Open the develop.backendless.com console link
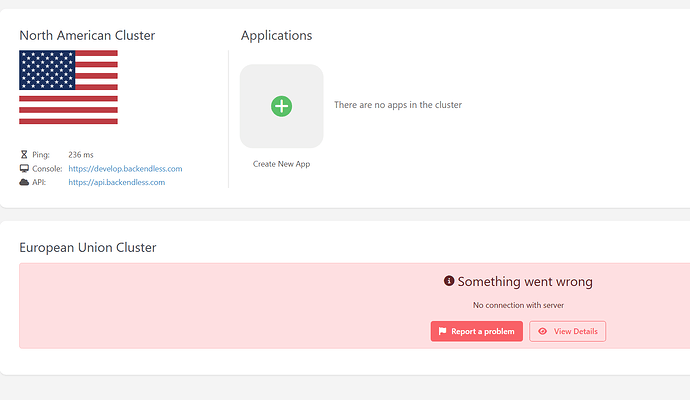The image size is (690, 400). tap(125, 169)
